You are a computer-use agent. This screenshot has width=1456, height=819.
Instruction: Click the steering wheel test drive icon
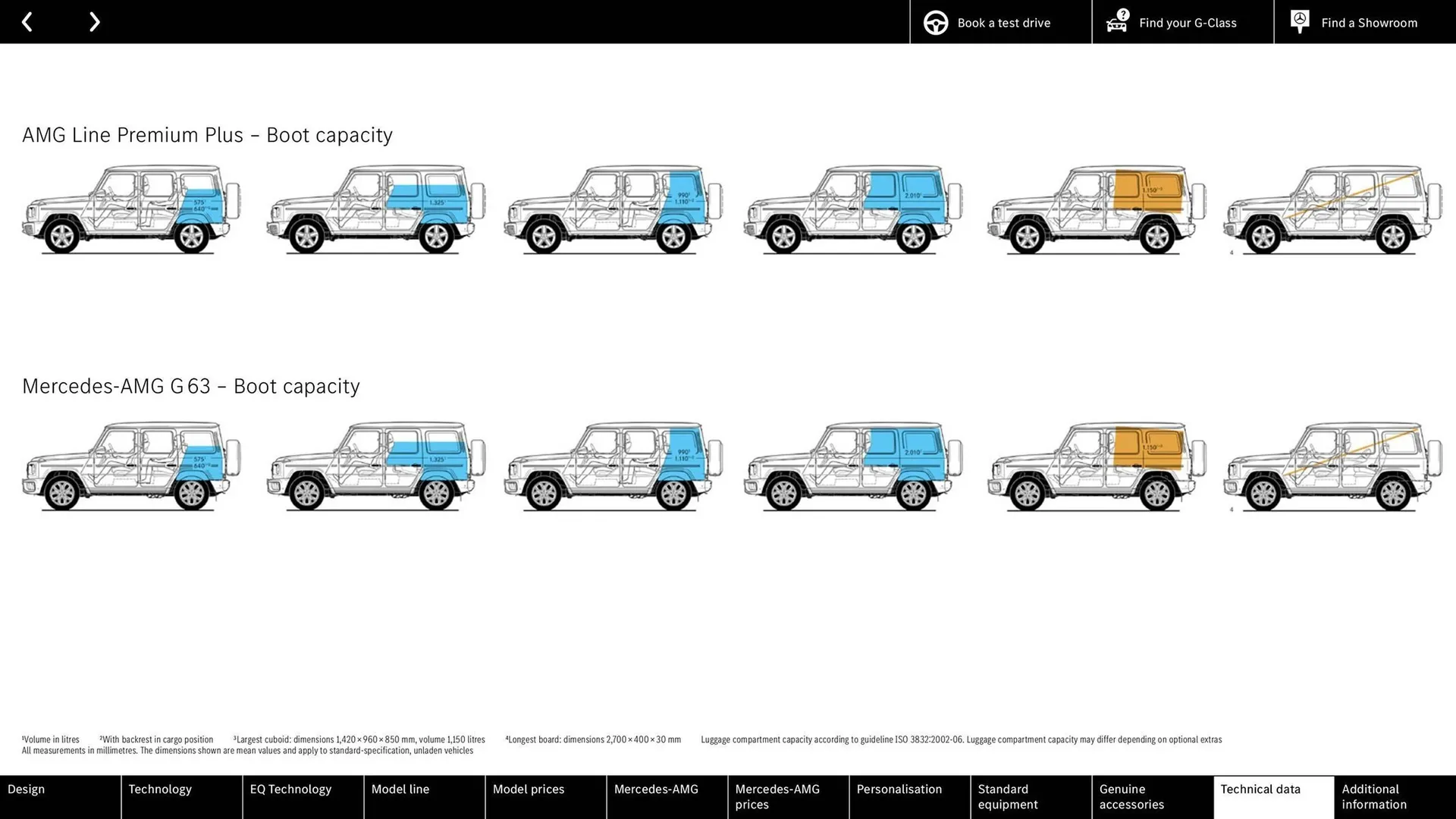pos(936,21)
